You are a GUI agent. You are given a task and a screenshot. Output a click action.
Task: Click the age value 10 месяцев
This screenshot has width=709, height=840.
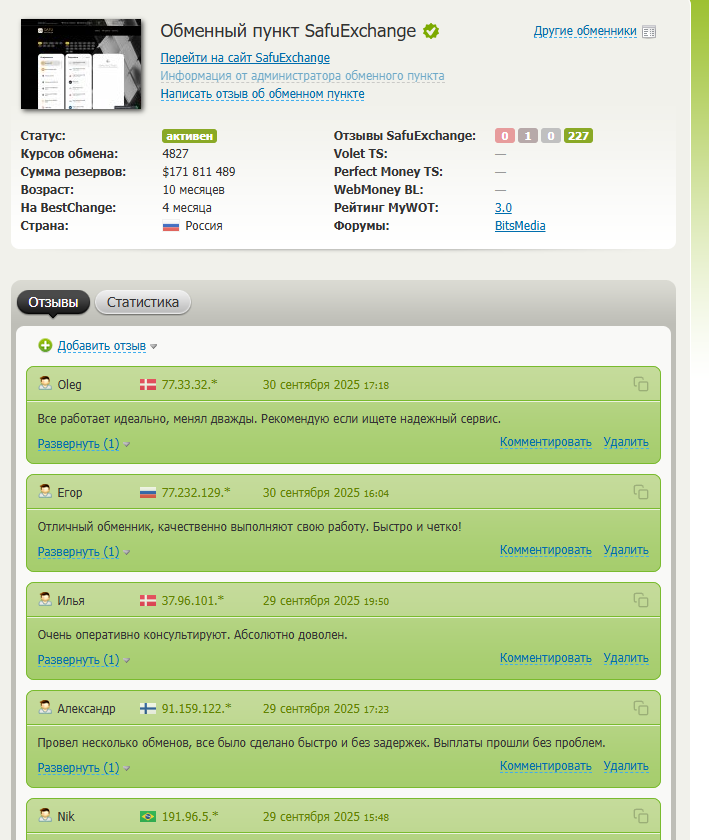click(193, 190)
